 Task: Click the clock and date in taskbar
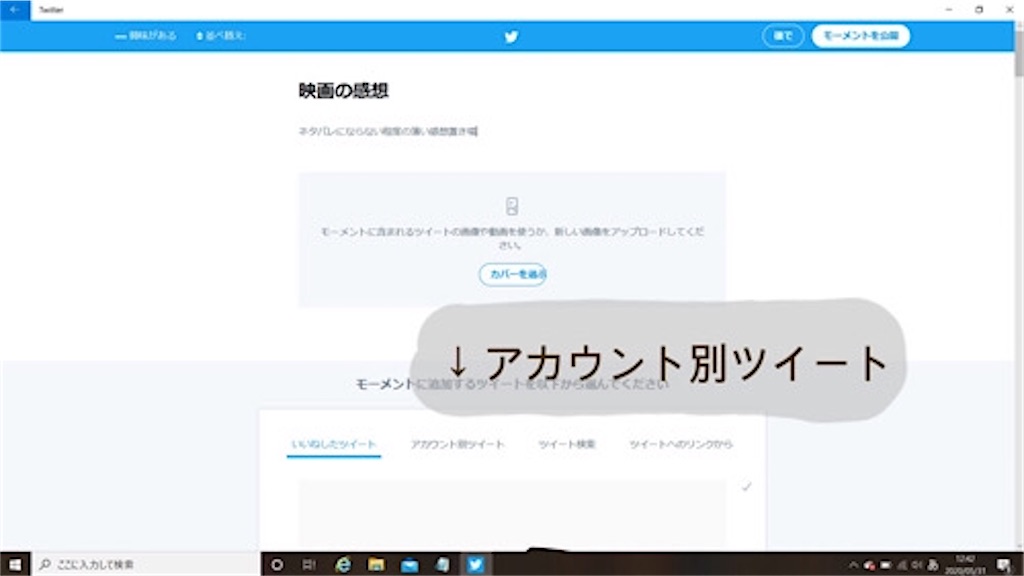tap(965, 565)
